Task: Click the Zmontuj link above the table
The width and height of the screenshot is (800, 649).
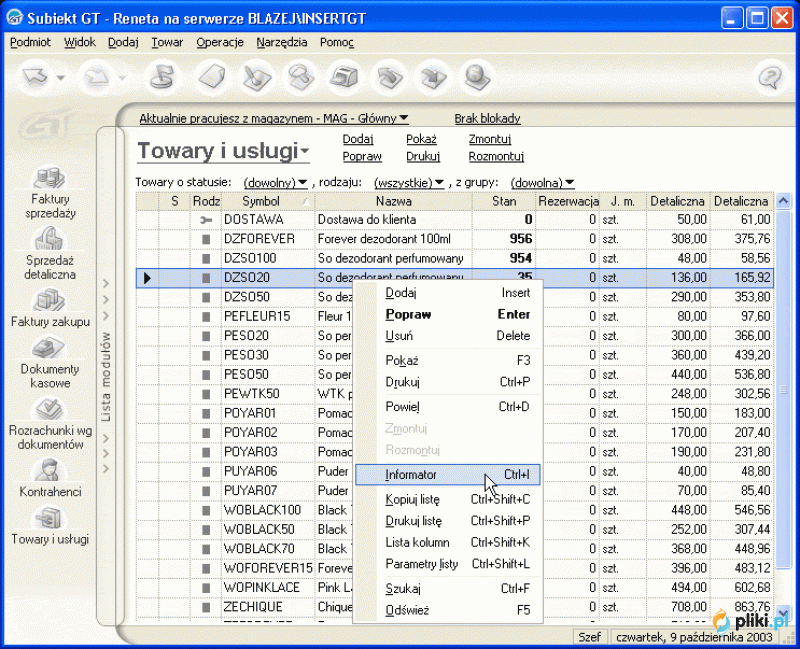Action: [490, 139]
